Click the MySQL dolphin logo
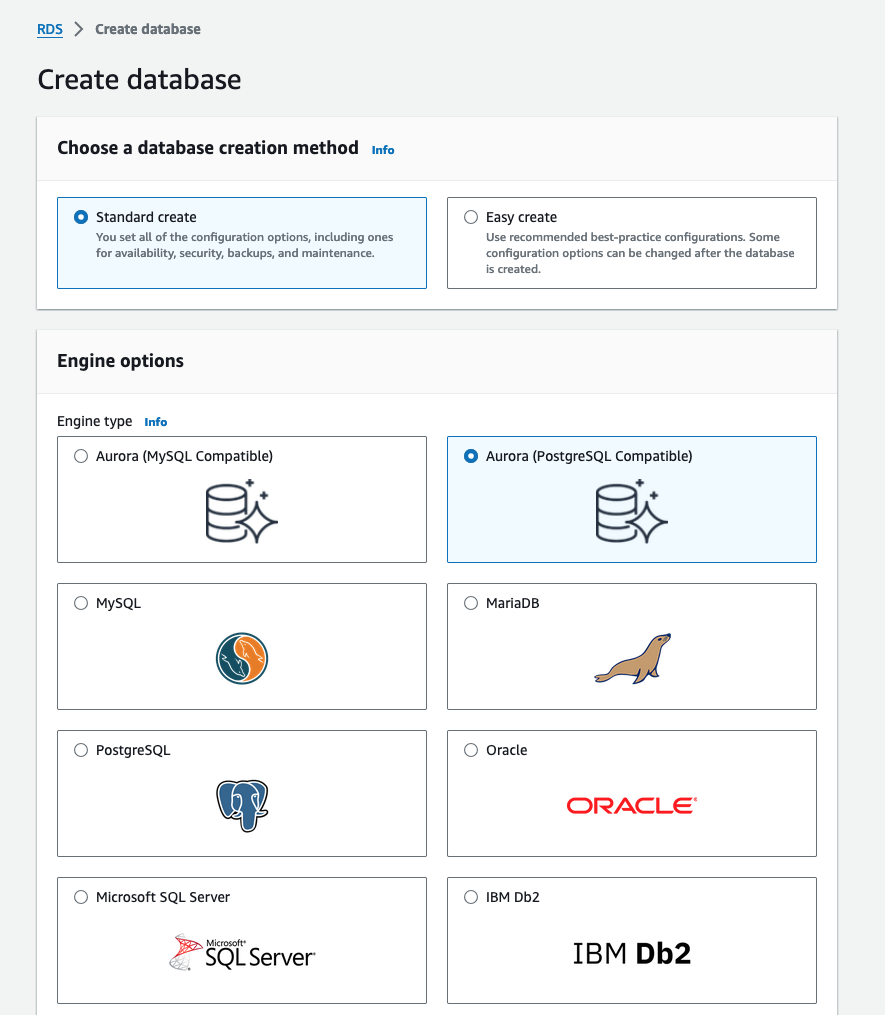 point(241,658)
